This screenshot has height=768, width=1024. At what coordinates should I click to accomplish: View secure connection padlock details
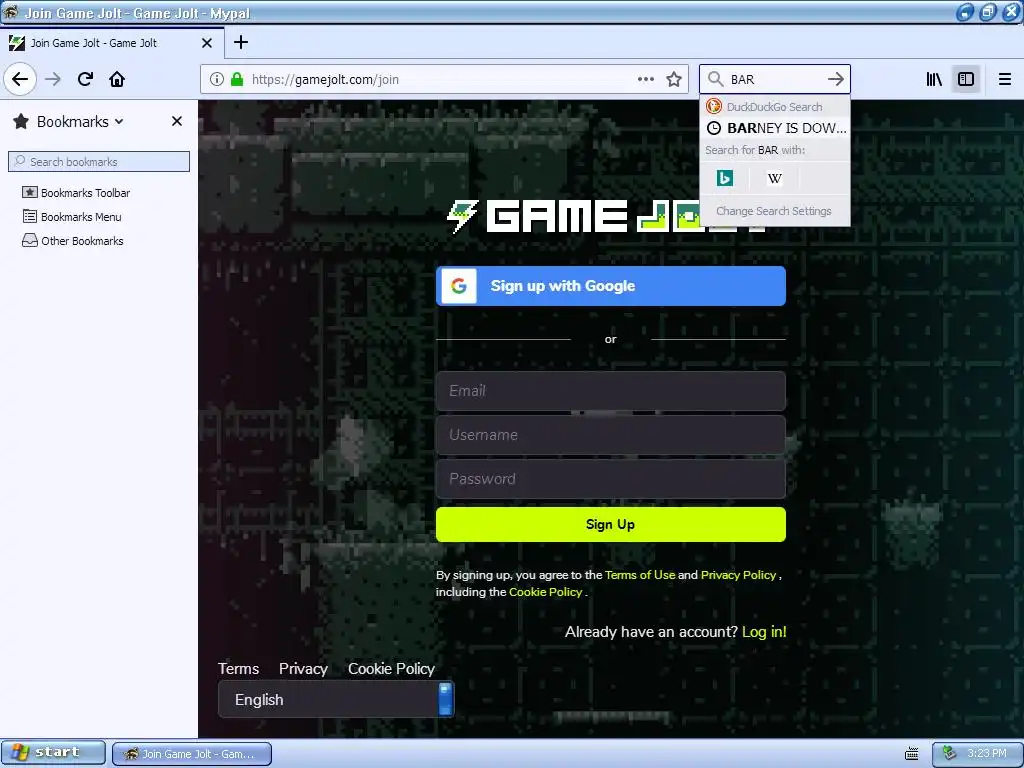[237, 79]
